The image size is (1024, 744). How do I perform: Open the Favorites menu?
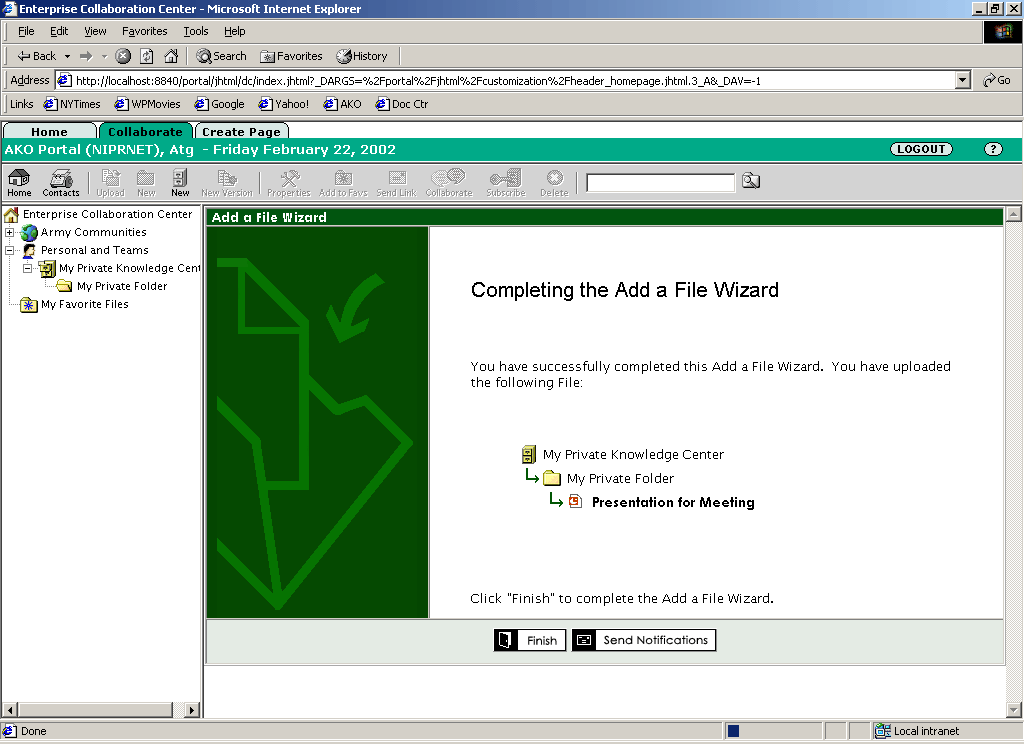[144, 31]
